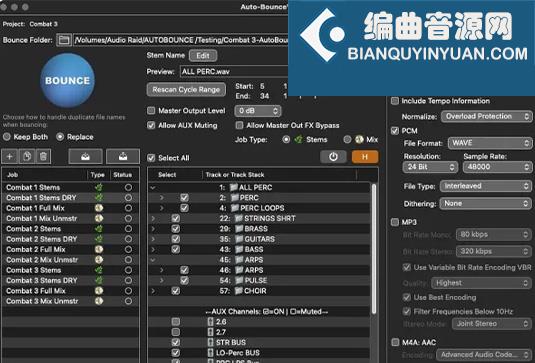The image size is (535, 363).
Task: Click the PULSE folder icon
Action: [239, 280]
